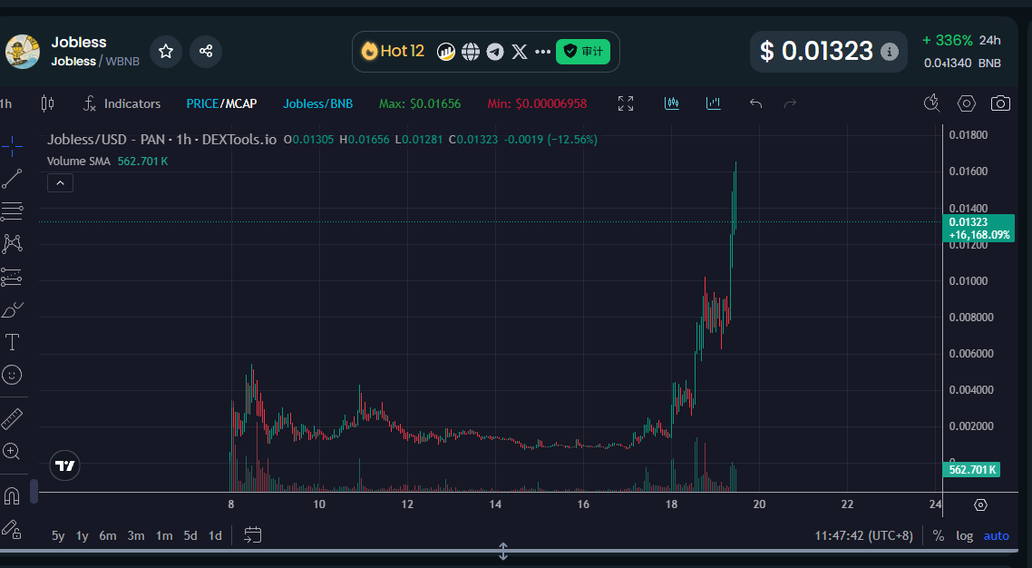This screenshot has height=568, width=1032.
Task: Redo the chart action
Action: click(790, 103)
